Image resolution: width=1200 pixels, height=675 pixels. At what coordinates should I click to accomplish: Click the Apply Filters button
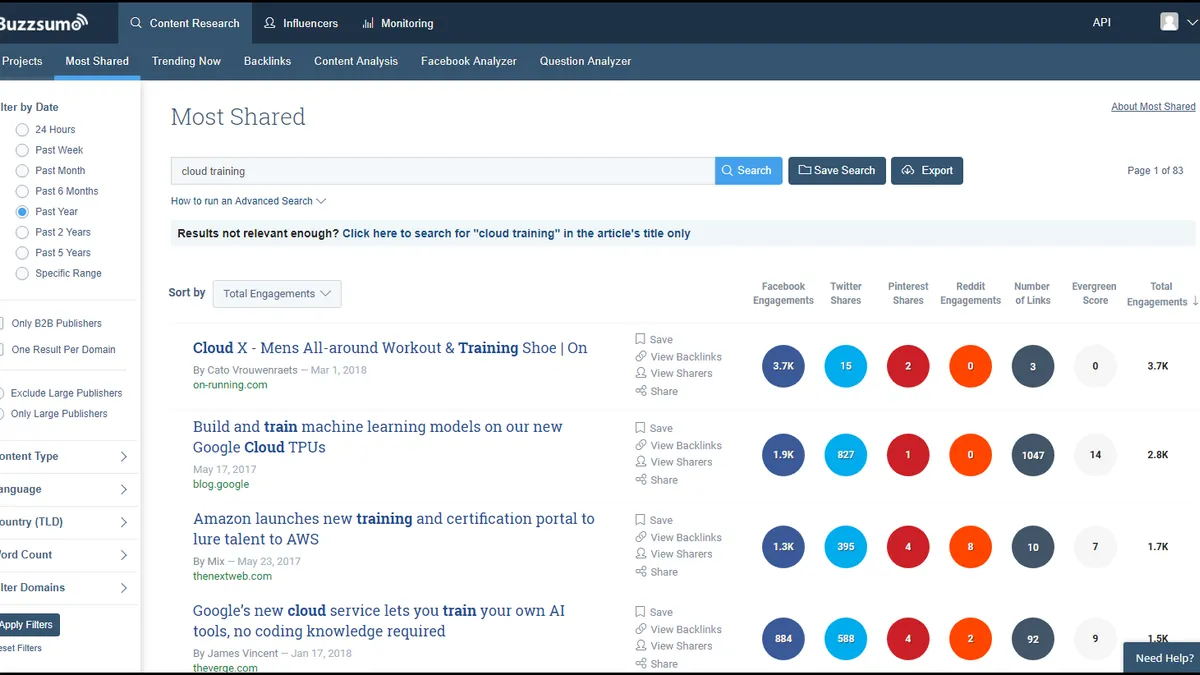pos(28,625)
